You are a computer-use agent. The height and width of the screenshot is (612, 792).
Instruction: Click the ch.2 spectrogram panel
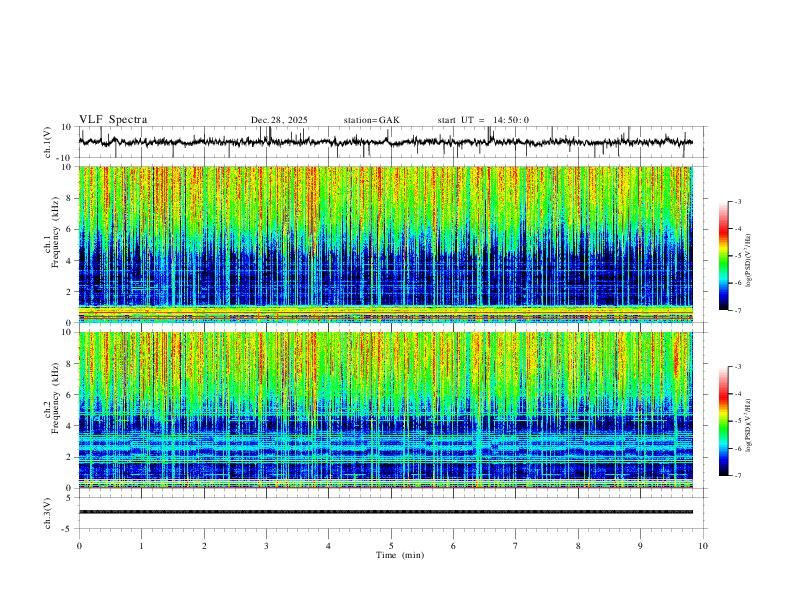click(x=385, y=410)
